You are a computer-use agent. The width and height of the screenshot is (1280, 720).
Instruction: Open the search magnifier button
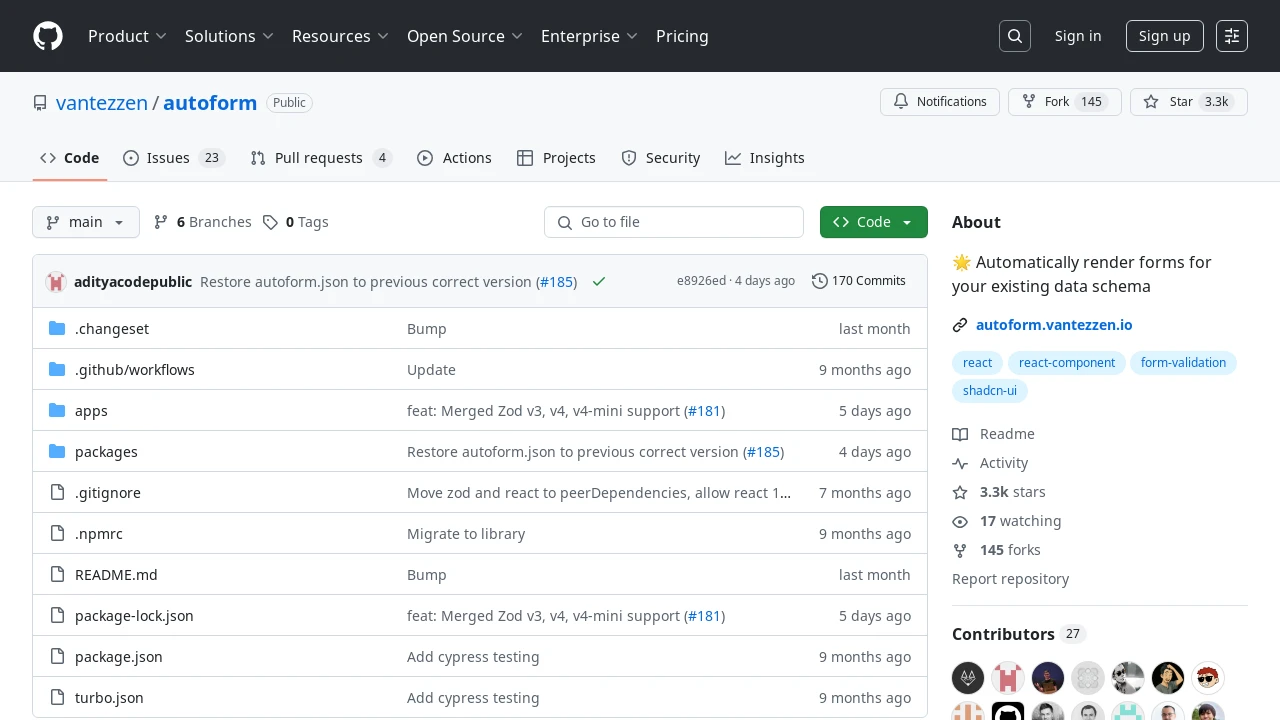click(x=1015, y=36)
